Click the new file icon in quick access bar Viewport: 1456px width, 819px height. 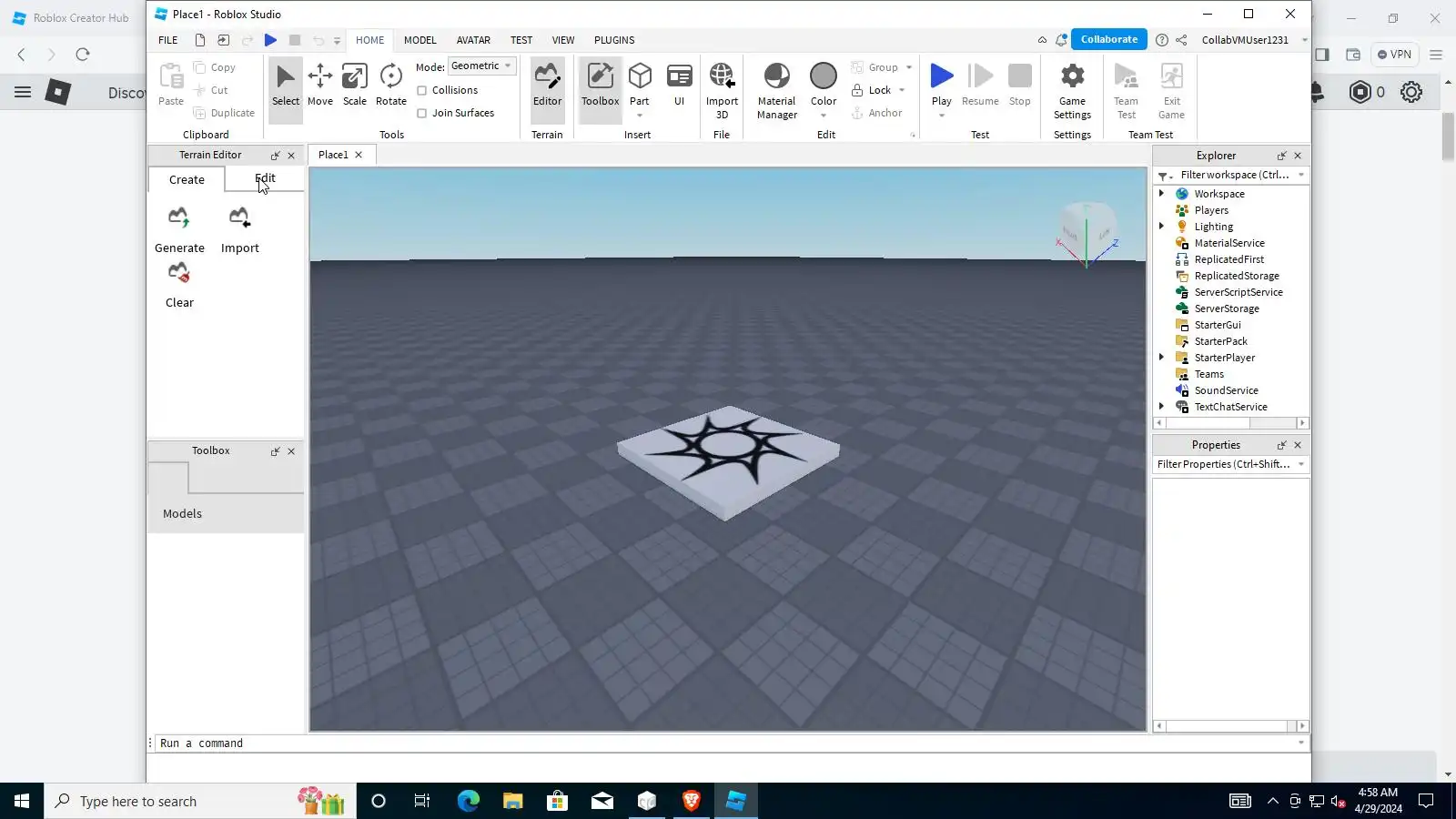[199, 40]
